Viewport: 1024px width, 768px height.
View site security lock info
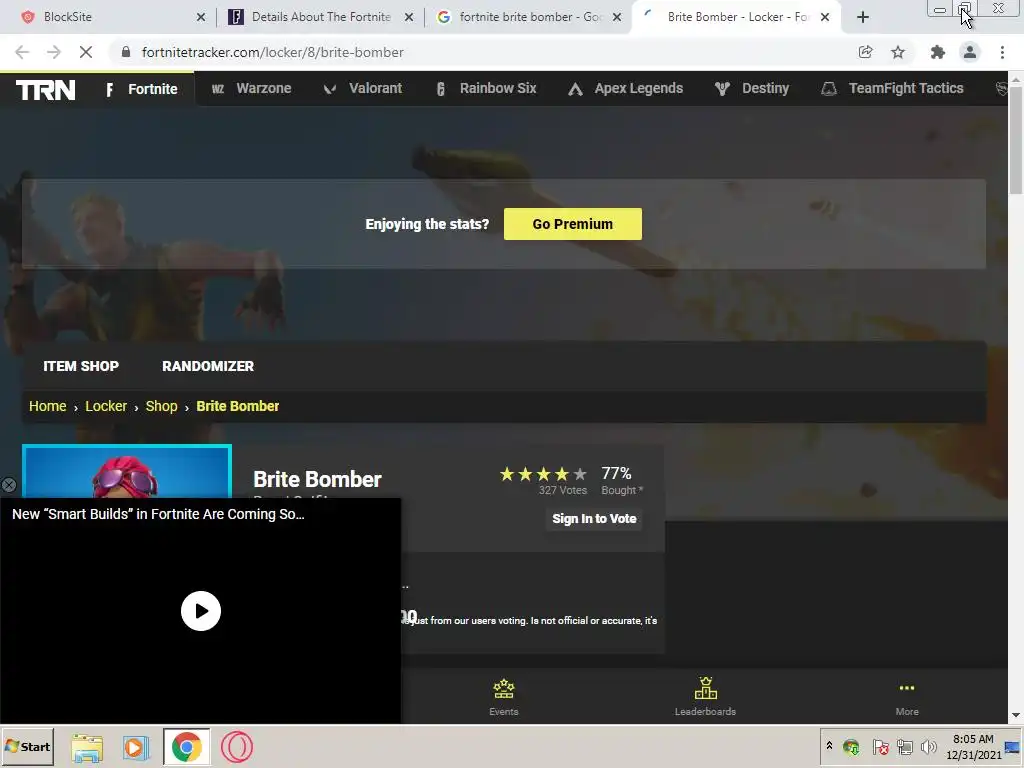tap(126, 52)
